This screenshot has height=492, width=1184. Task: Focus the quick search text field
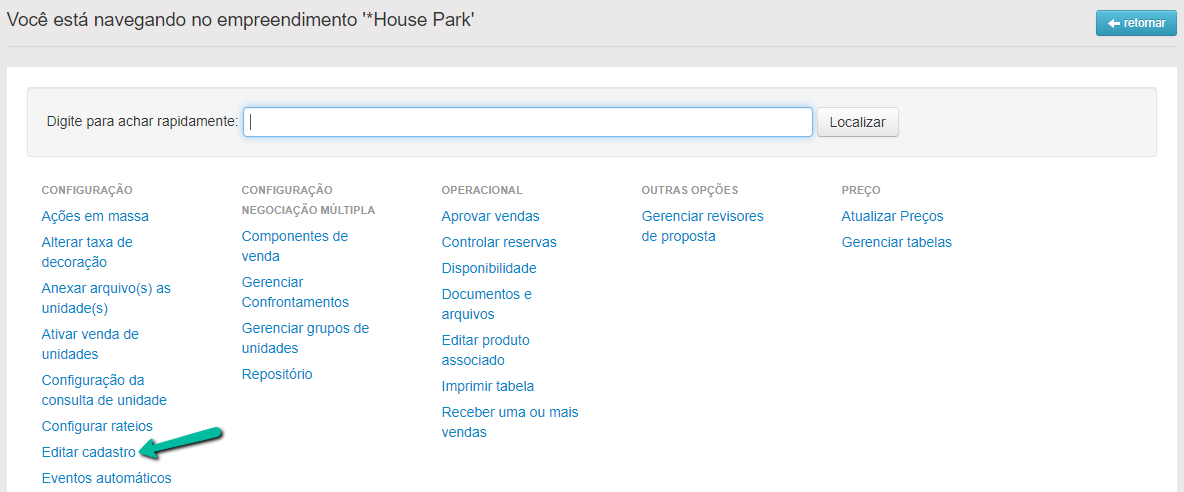[x=528, y=122]
